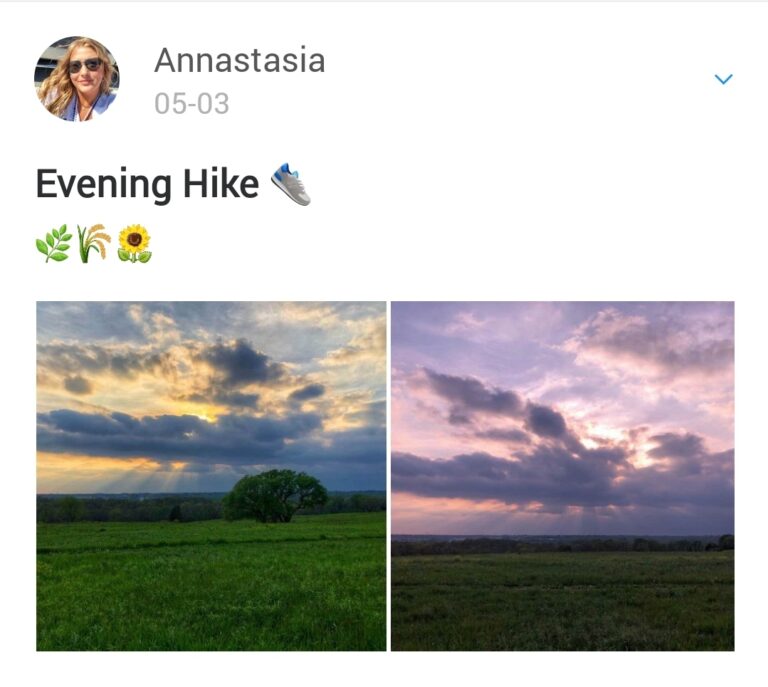Click the sneaker emoji
Screen dimensions: 768x687
click(x=291, y=185)
